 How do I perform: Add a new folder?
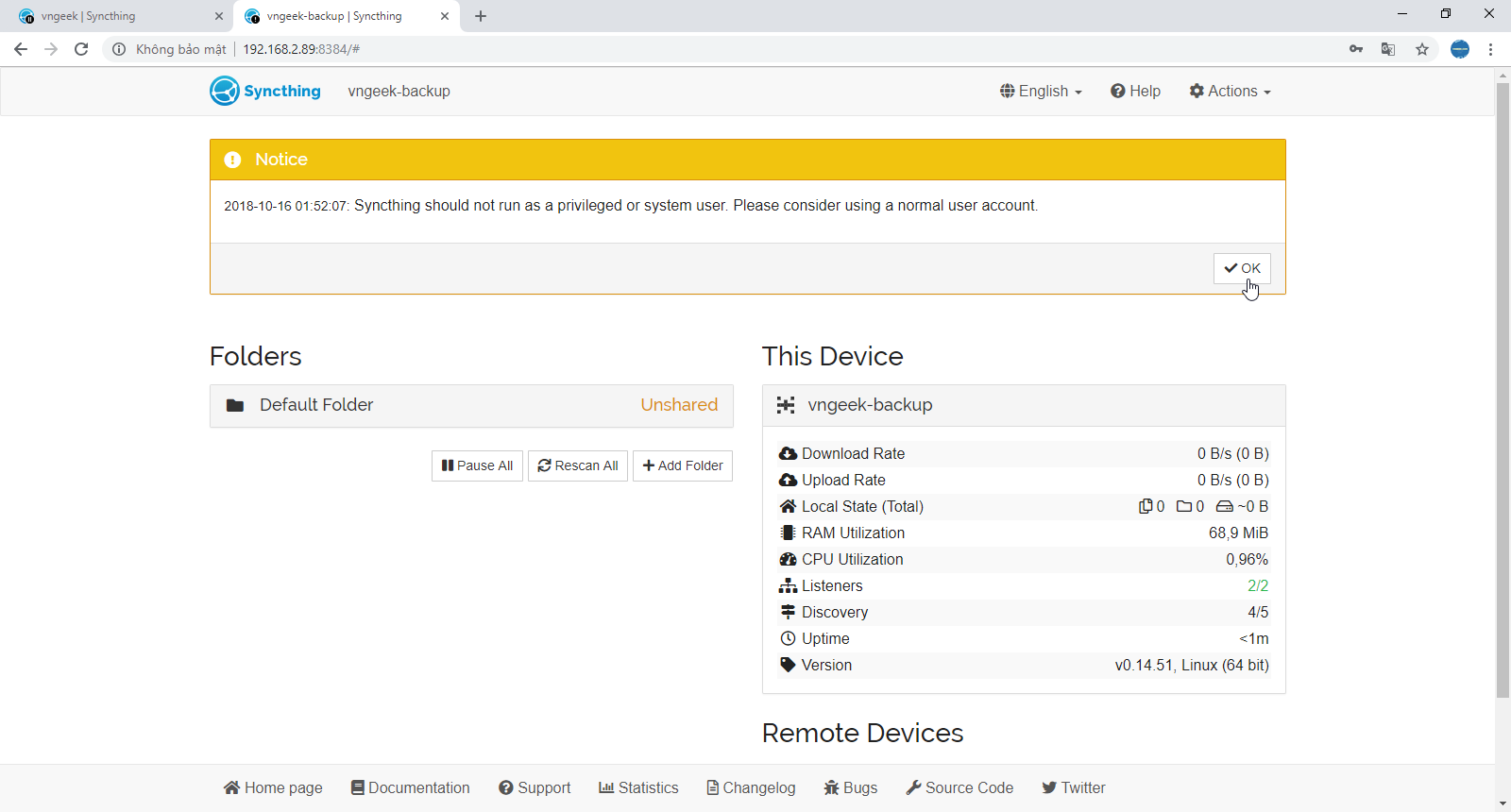coord(683,465)
